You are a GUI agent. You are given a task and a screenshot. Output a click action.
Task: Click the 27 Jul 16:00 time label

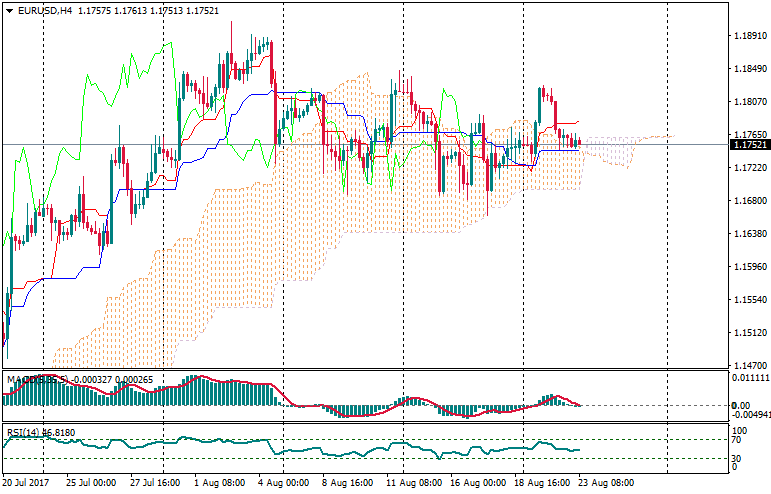coord(155,482)
